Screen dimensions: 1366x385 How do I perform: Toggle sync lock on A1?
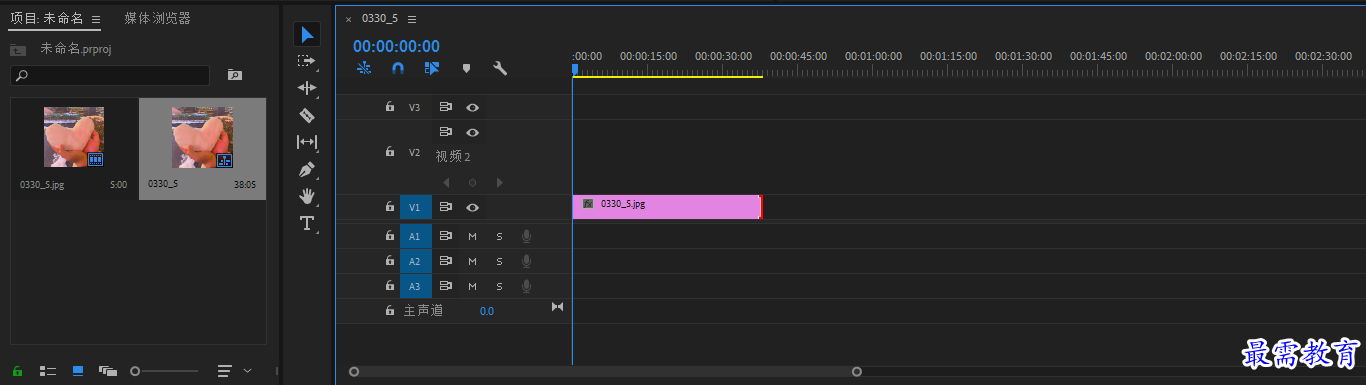point(446,236)
